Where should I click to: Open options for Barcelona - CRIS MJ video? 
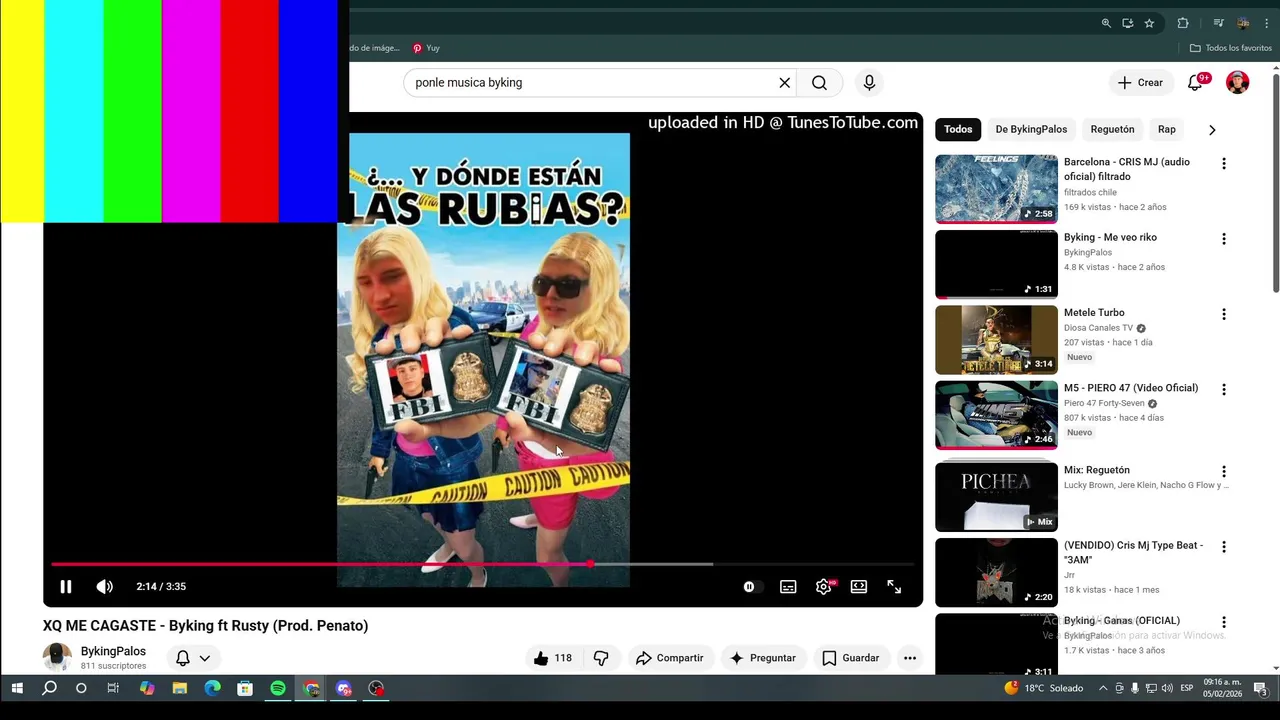tap(1223, 164)
